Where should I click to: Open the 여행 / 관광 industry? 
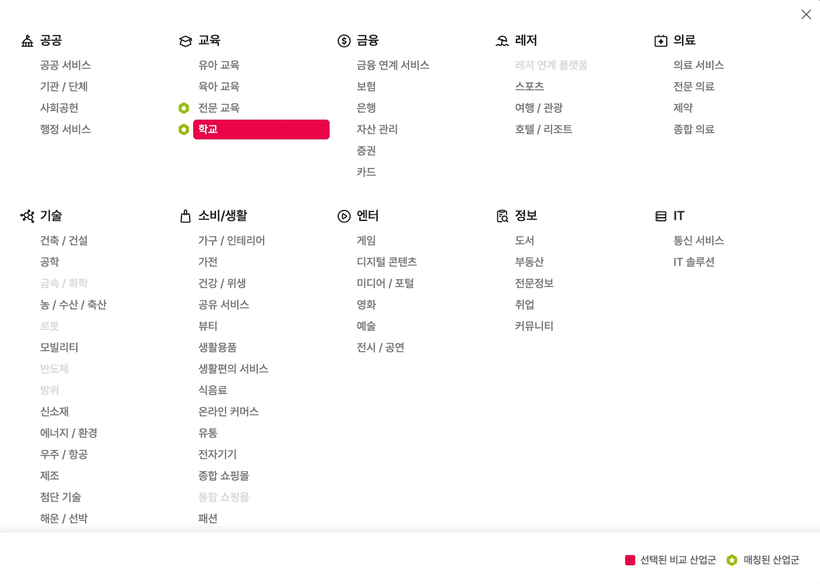pos(538,108)
